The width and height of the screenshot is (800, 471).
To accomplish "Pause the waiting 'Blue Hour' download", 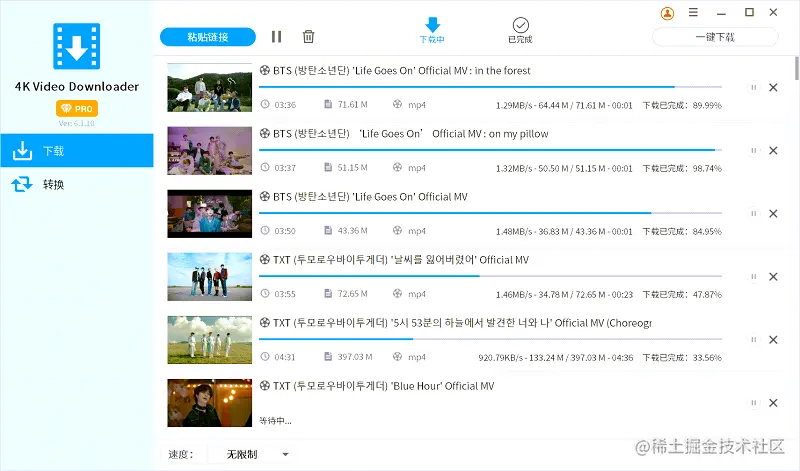I will (753, 403).
